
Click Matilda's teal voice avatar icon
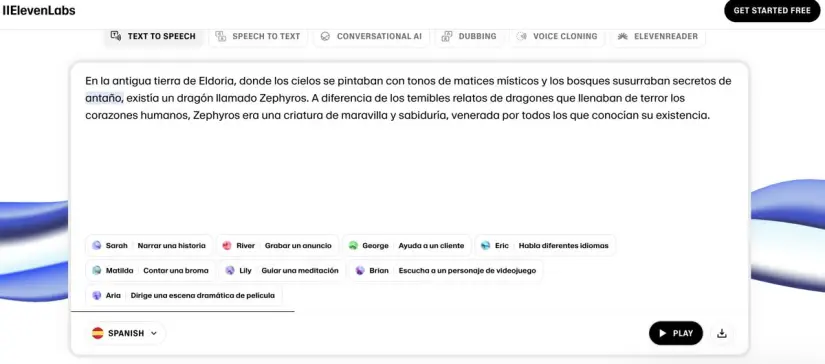pyautogui.click(x=96, y=271)
